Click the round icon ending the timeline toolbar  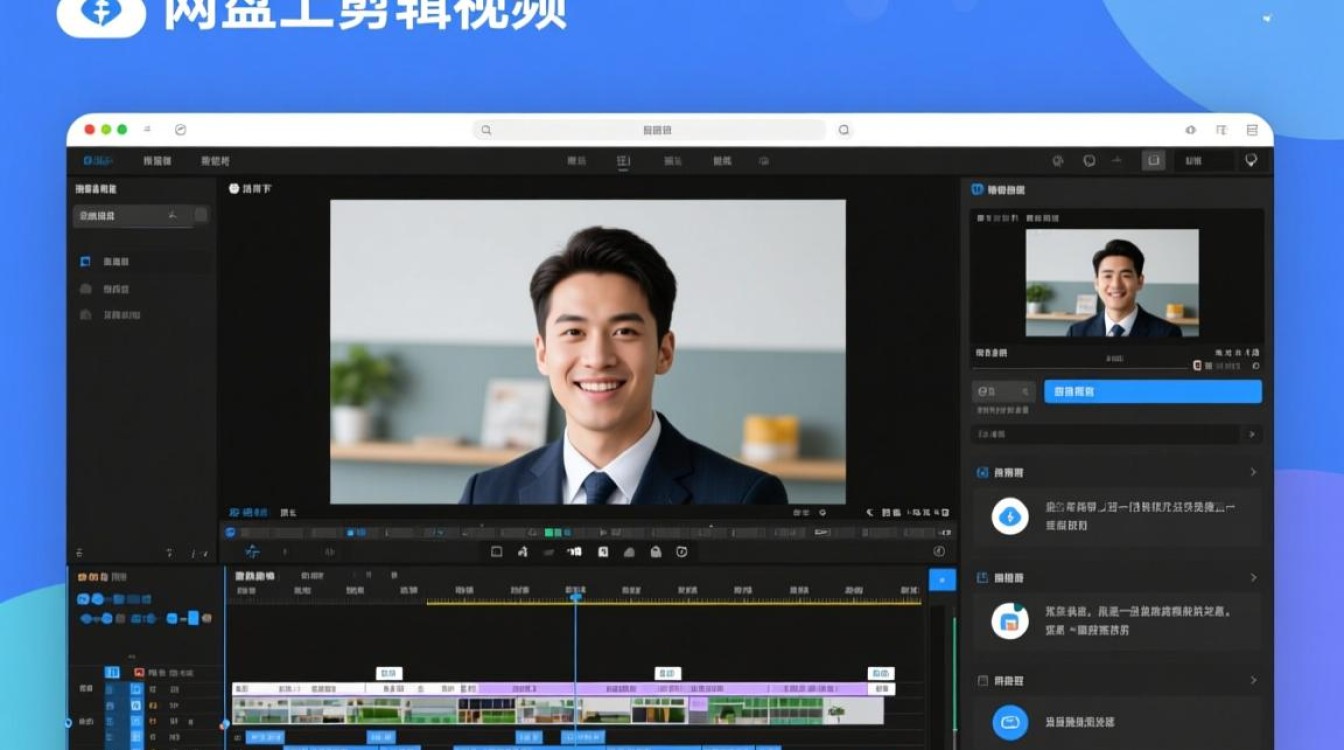coord(939,551)
